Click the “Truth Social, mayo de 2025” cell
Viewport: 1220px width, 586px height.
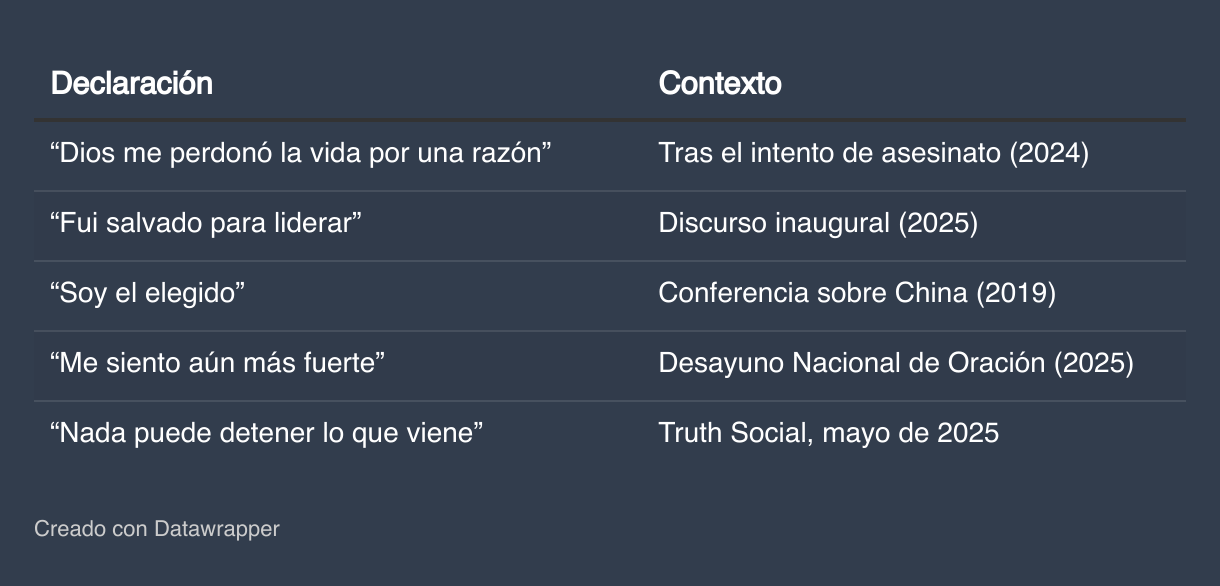point(828,433)
